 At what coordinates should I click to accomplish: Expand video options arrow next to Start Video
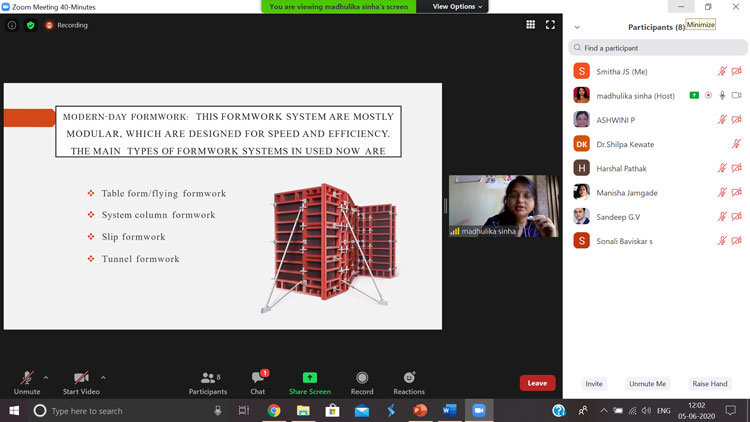tap(103, 378)
